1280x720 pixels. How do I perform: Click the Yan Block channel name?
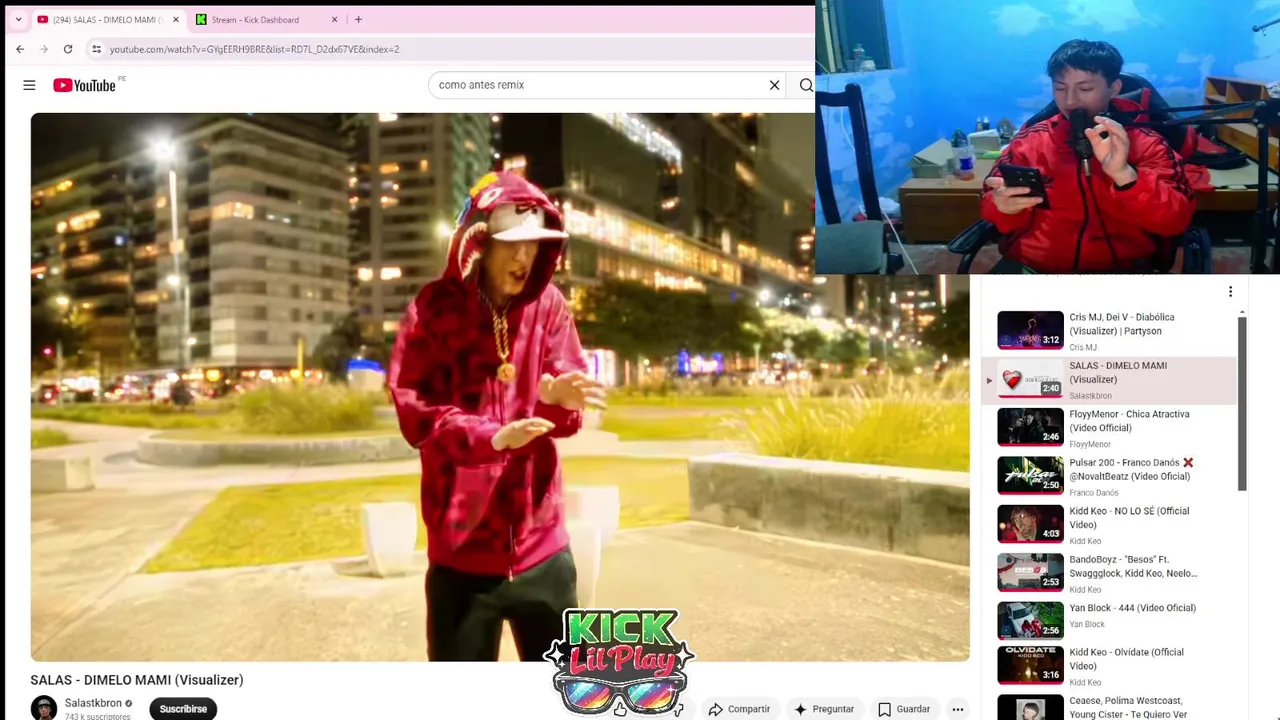(x=1087, y=624)
